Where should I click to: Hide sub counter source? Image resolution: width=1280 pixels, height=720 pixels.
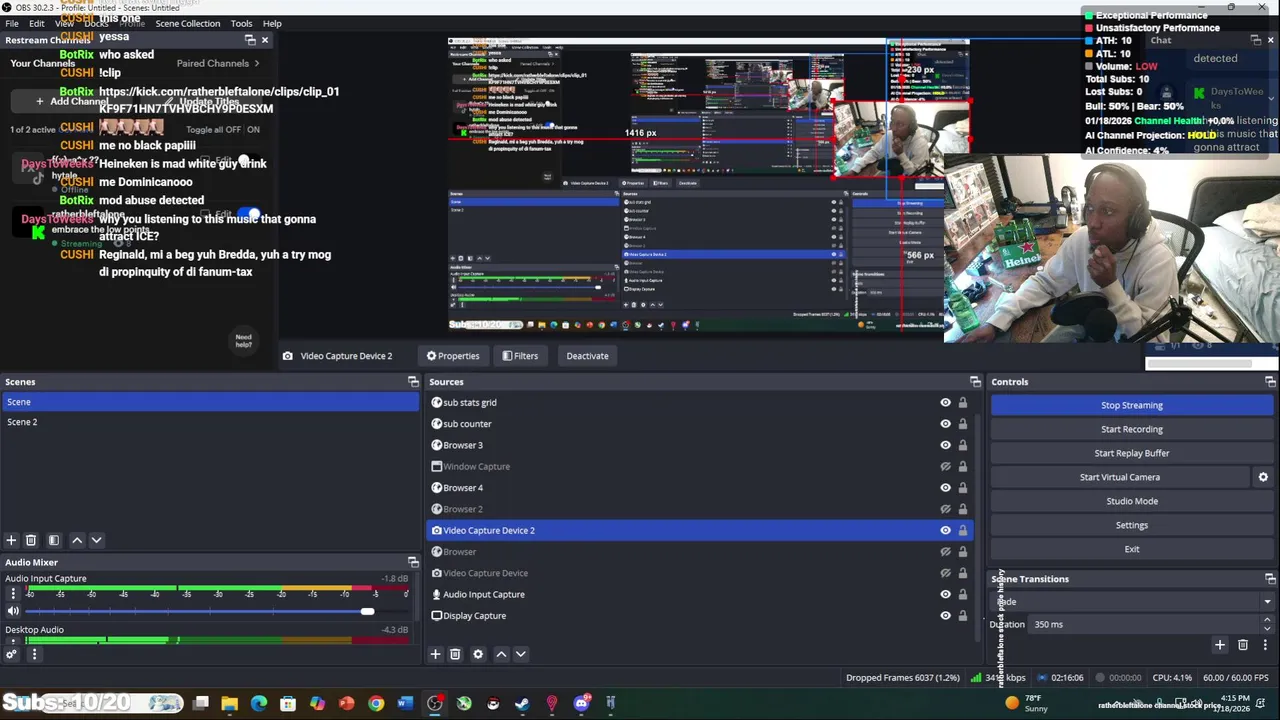(x=945, y=424)
